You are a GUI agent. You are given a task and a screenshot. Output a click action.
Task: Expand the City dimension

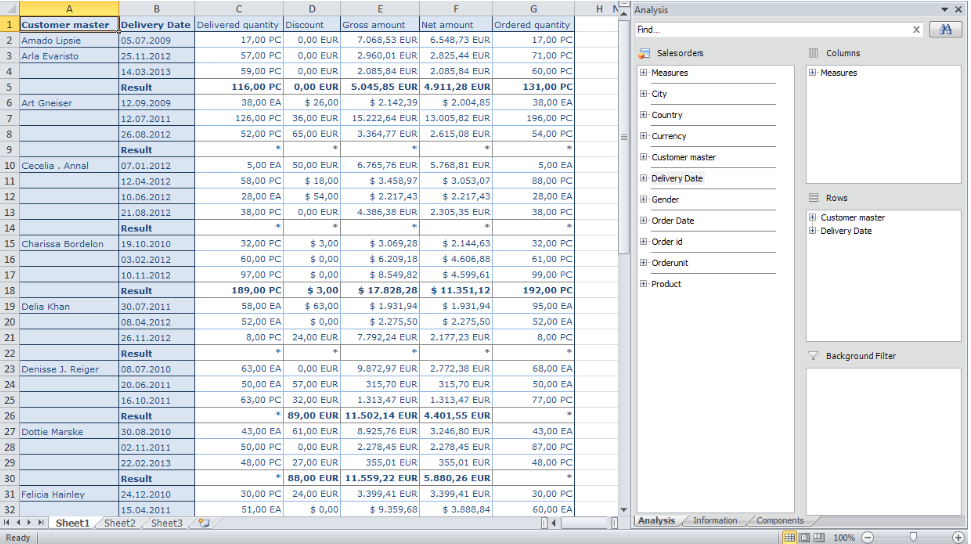(643, 94)
